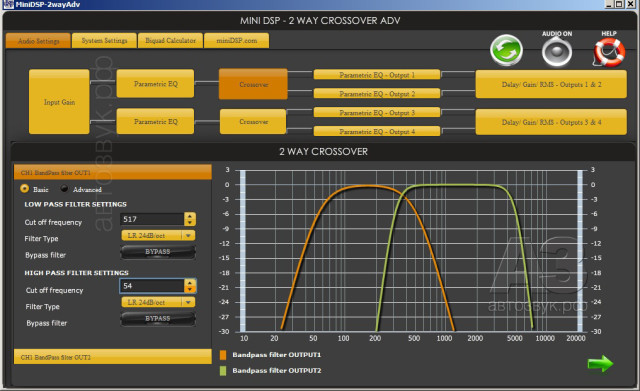Screen dimensions: 640x391
Task: Open Delay/Gain/RMS Outputs 1 & 2 block
Action: pos(551,84)
